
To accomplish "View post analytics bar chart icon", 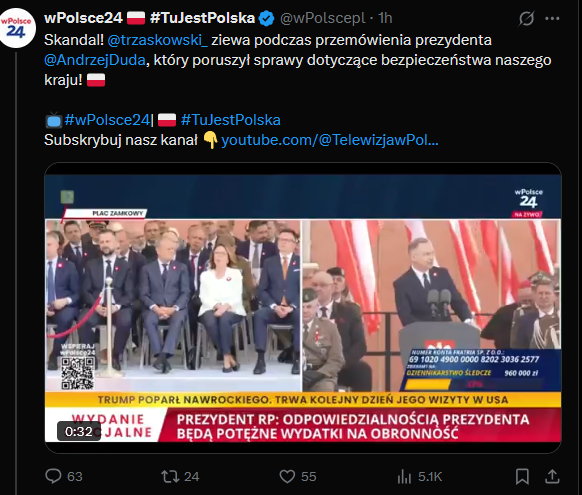I will [x=404, y=476].
